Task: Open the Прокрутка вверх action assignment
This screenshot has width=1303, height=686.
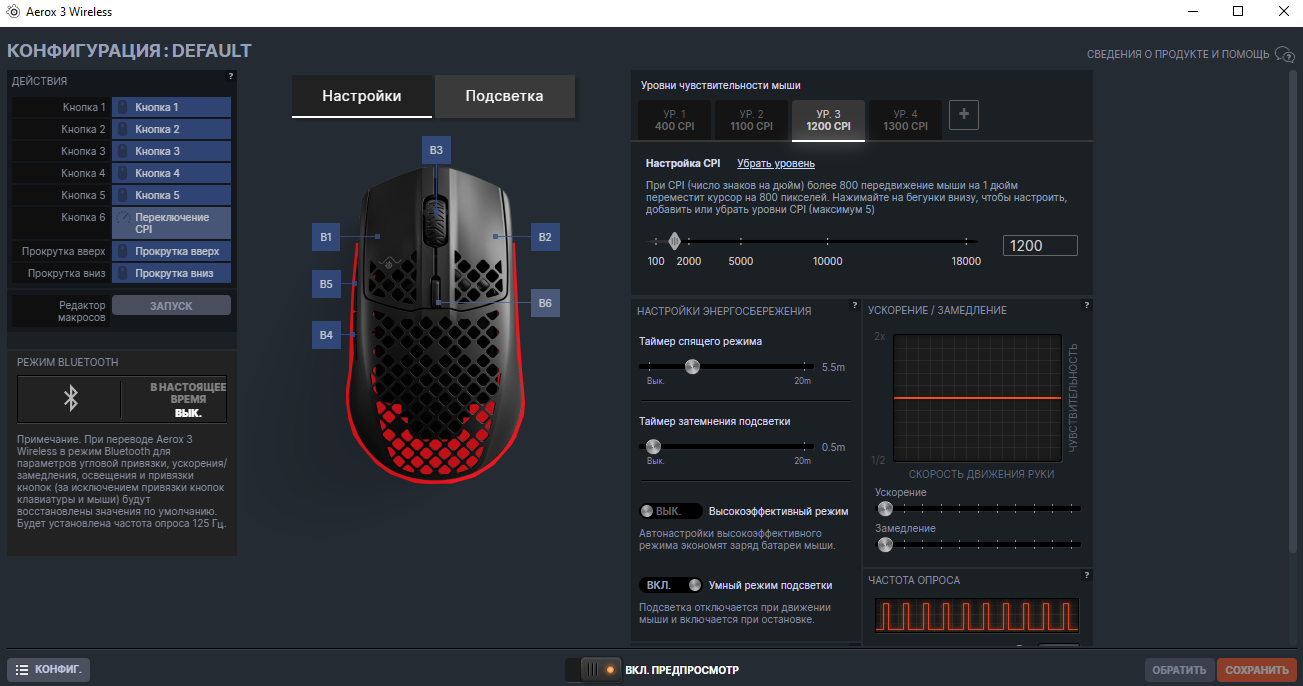Action: pyautogui.click(x=171, y=251)
